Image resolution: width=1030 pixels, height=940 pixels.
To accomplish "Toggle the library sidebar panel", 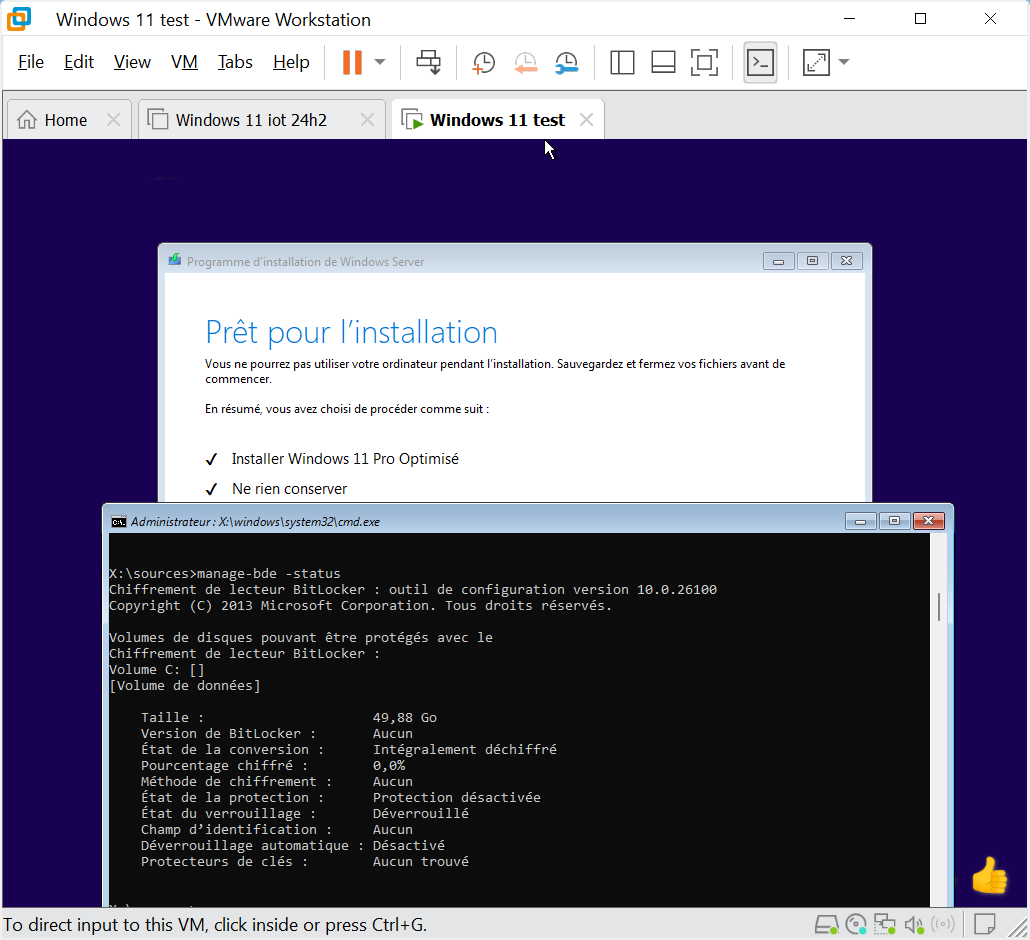I will click(621, 62).
